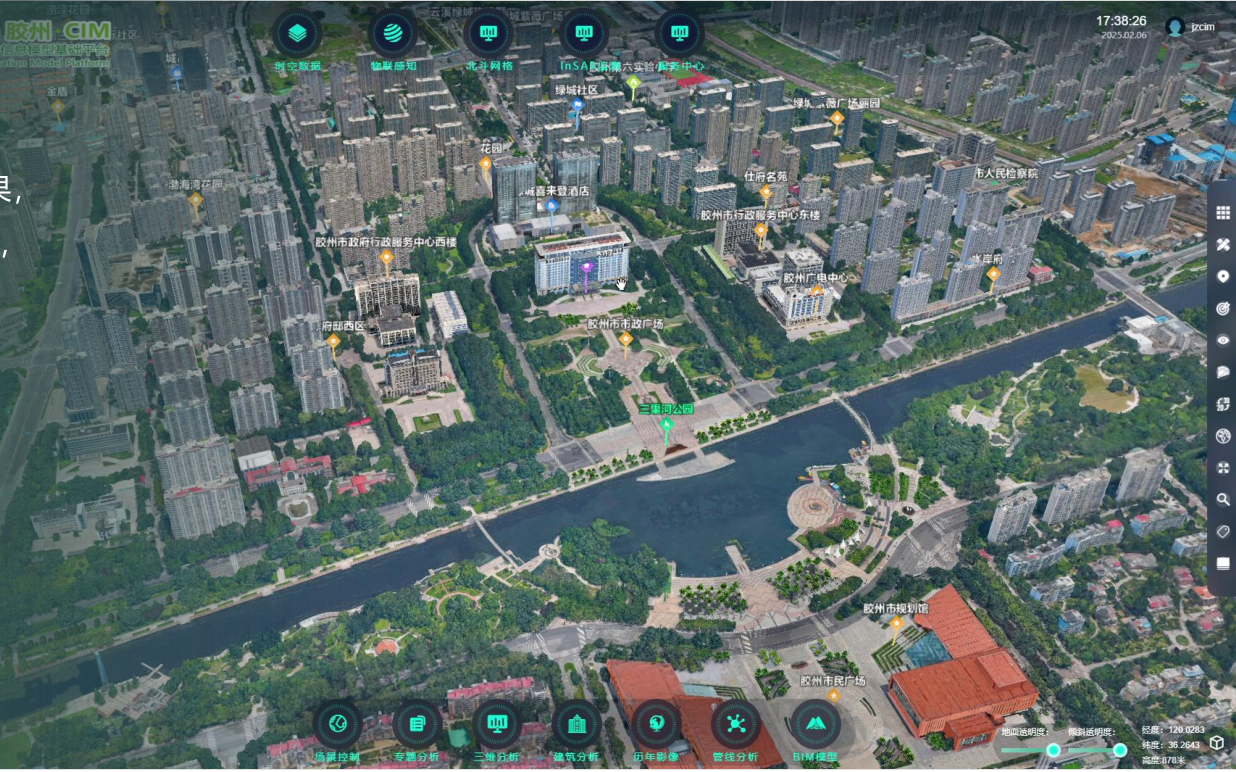Image resolution: width=1236 pixels, height=772 pixels.
Task: Open 历年影像 historical imagery
Action: (x=656, y=723)
